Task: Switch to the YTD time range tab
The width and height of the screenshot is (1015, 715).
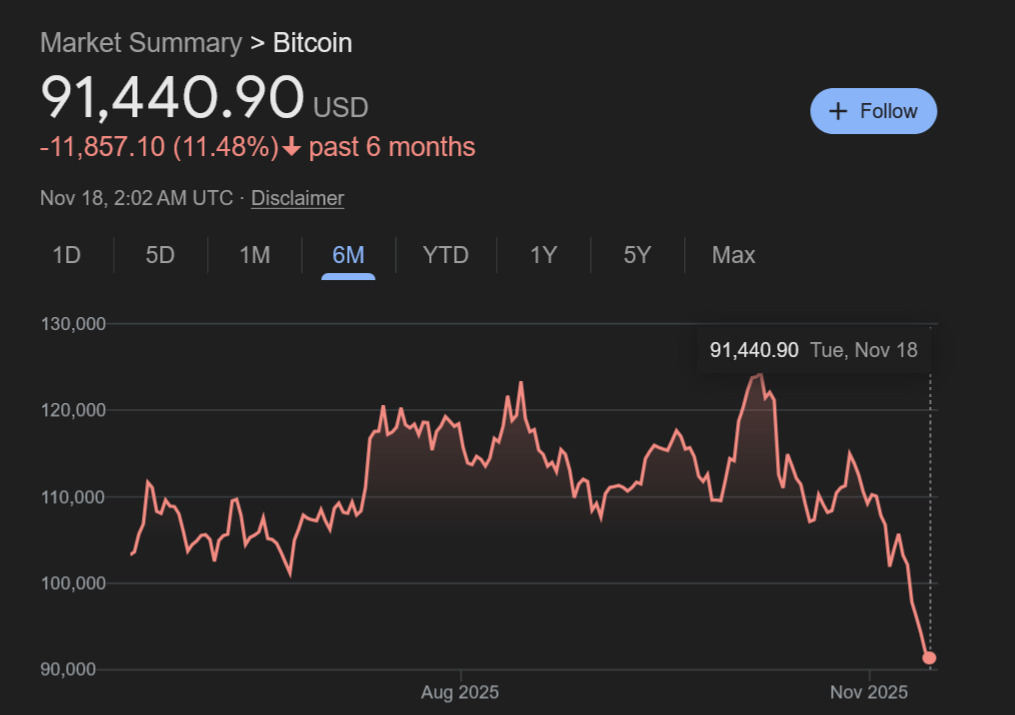Action: [446, 255]
